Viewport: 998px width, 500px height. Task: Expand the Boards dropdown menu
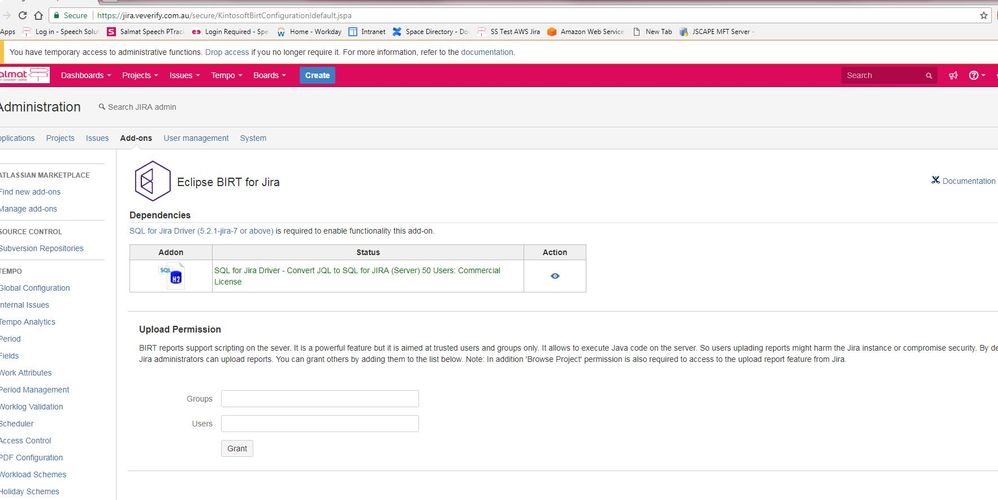point(269,75)
